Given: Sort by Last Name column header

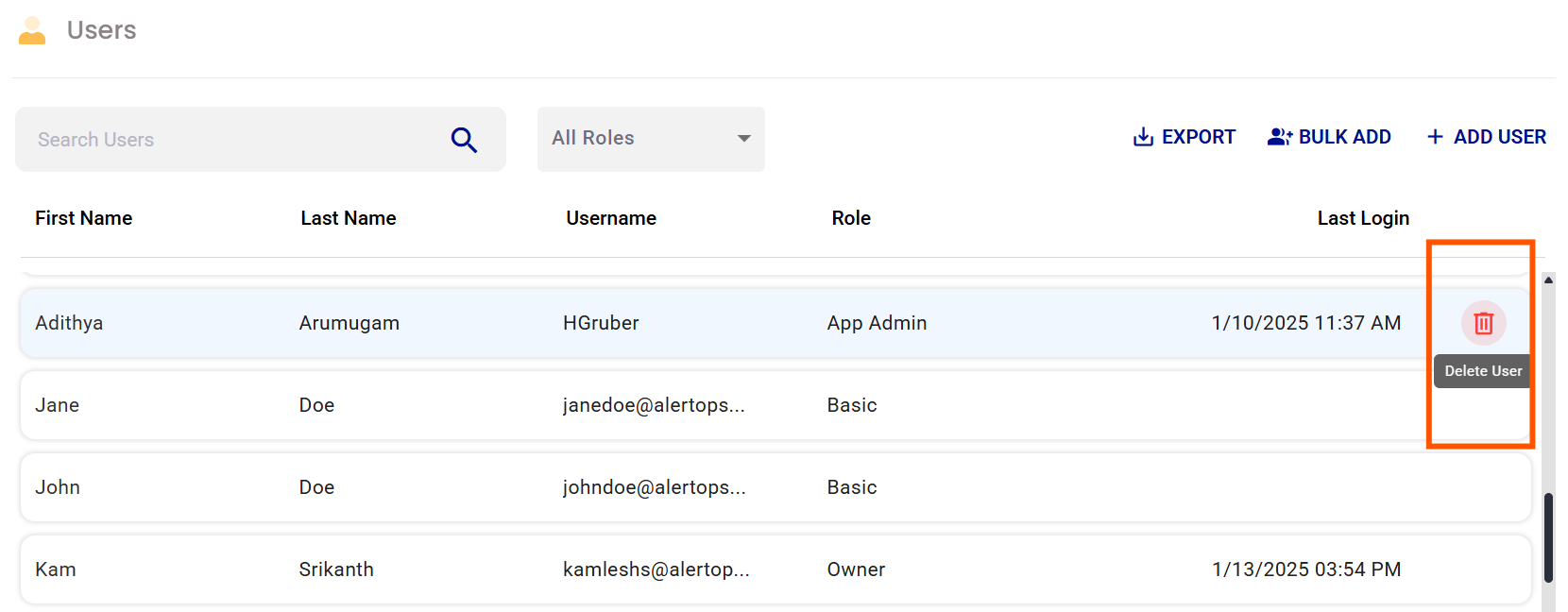Looking at the screenshot, I should tap(349, 218).
